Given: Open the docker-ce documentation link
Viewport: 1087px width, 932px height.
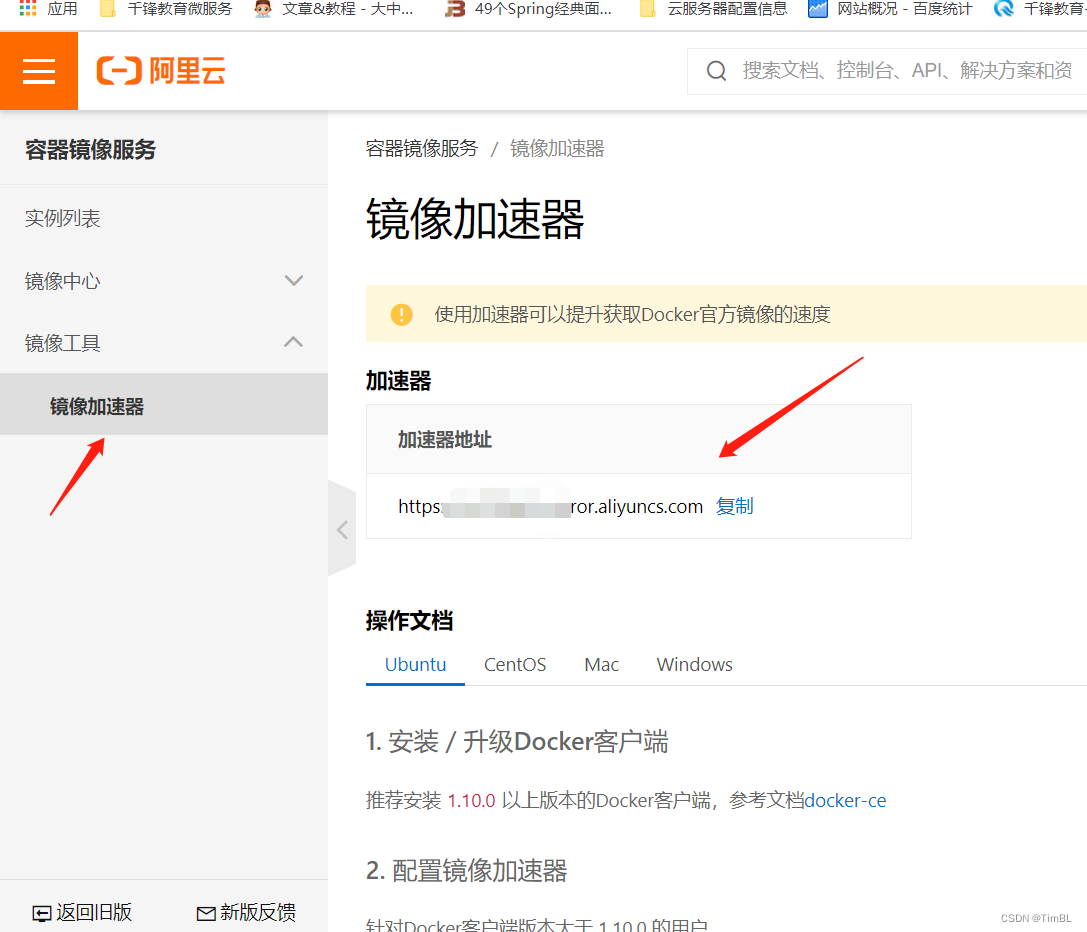Looking at the screenshot, I should [845, 800].
